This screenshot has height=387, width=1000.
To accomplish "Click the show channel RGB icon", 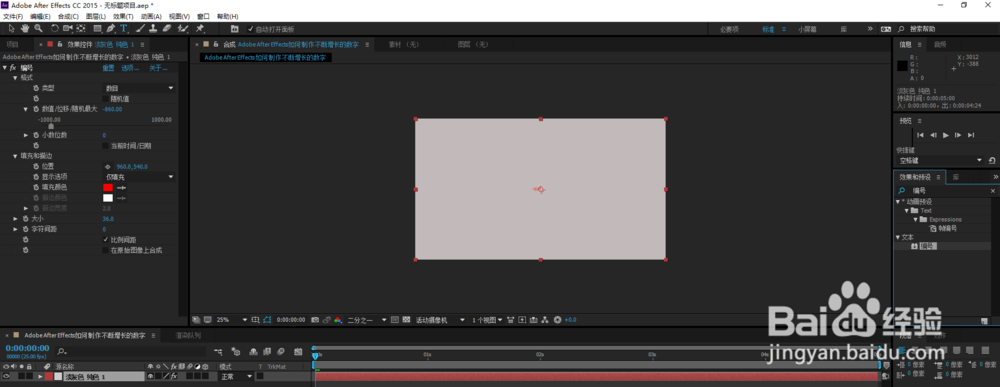I will [x=337, y=319].
